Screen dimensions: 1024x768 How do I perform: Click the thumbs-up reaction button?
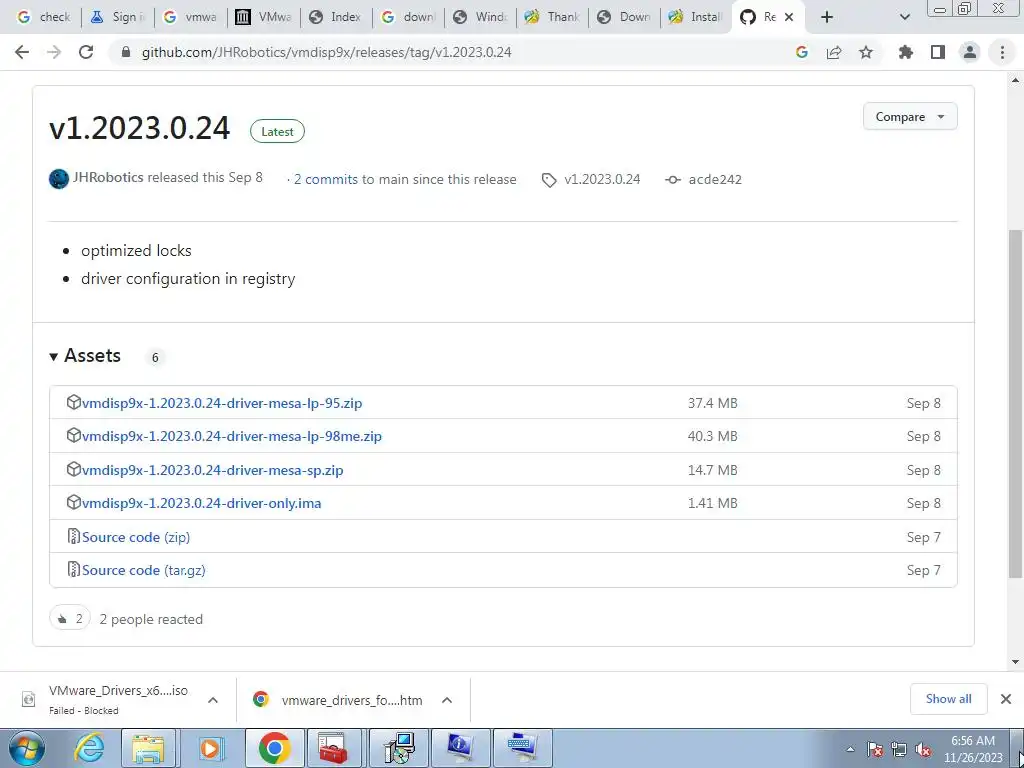70,618
